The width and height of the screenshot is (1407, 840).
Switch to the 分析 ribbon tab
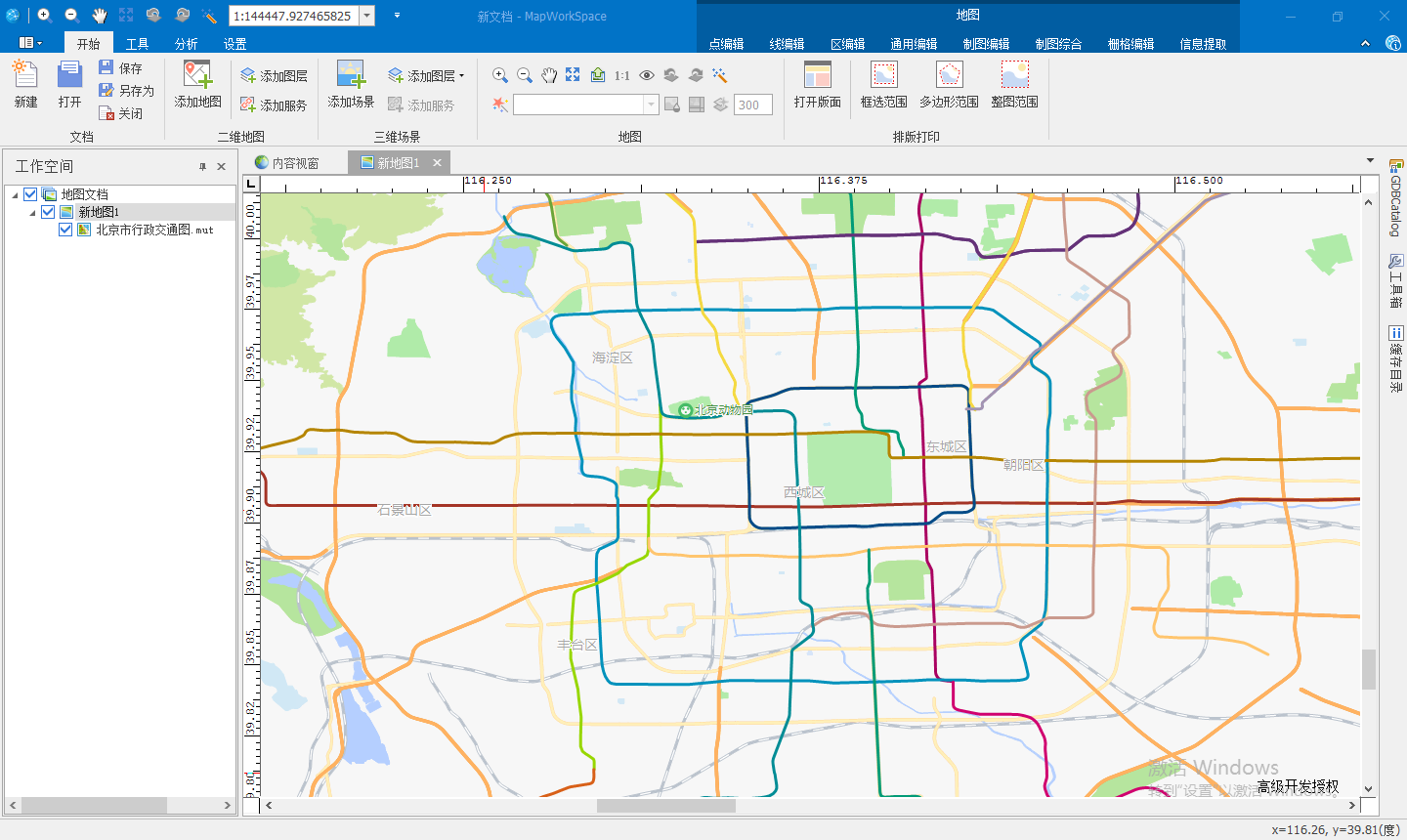click(186, 44)
